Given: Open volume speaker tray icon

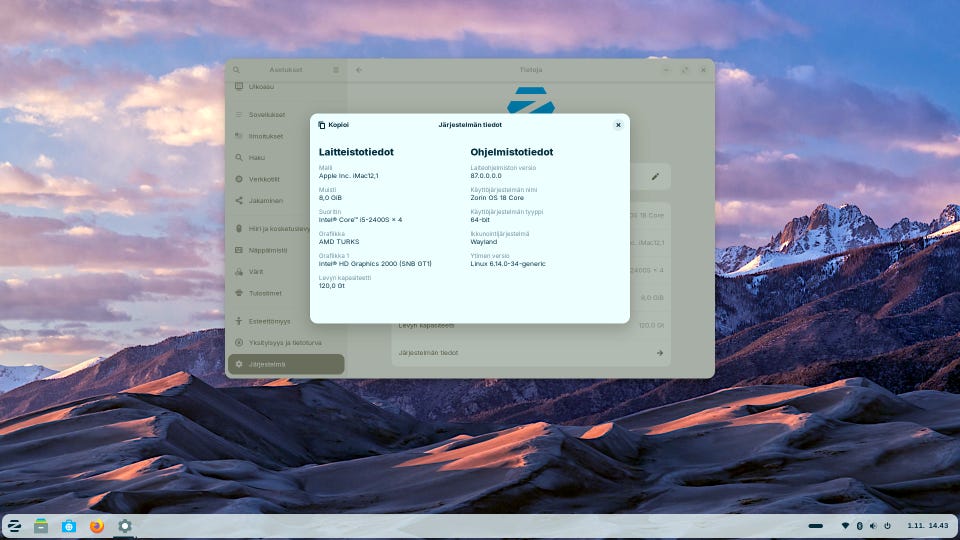Looking at the screenshot, I should click(873, 526).
